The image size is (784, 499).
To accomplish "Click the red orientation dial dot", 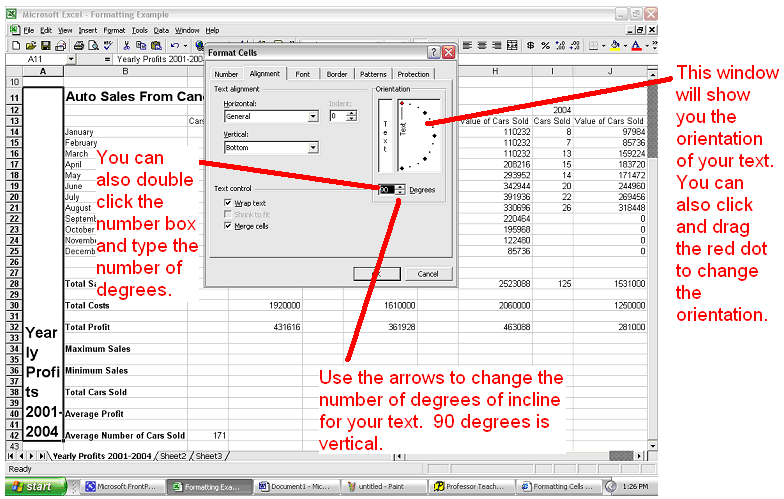I will (402, 104).
